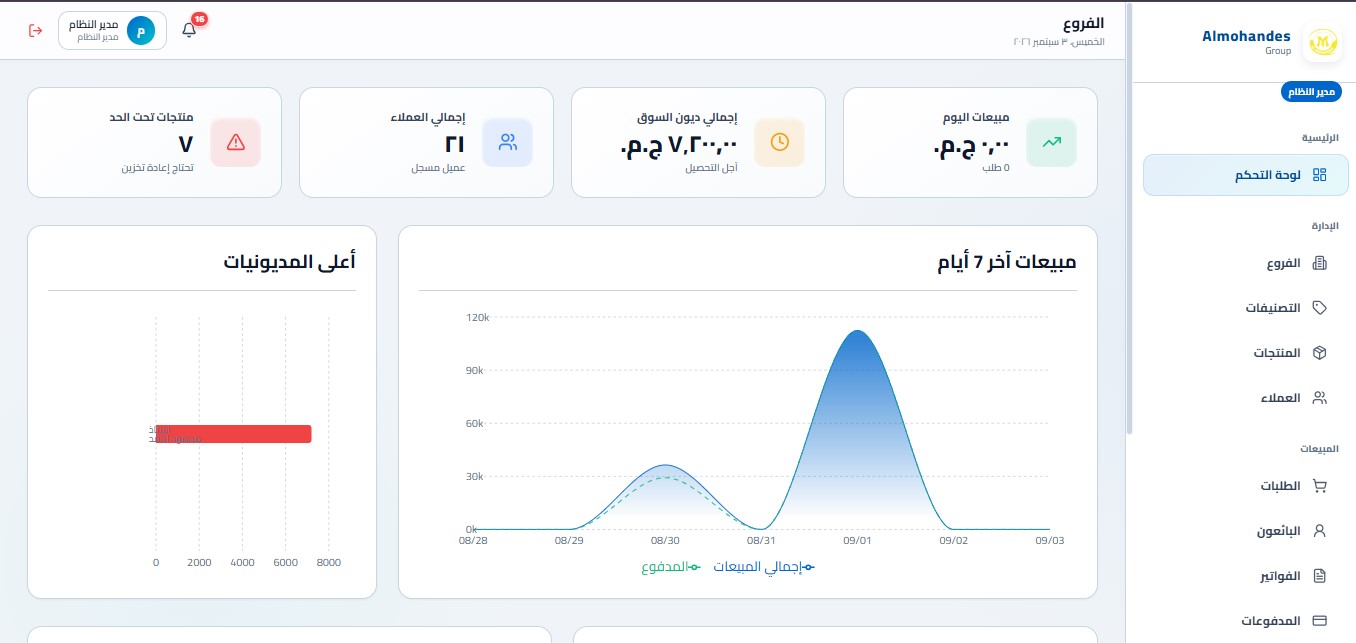Open البائعون from the sidebar menu
The width and height of the screenshot is (1356, 643).
1246,531
